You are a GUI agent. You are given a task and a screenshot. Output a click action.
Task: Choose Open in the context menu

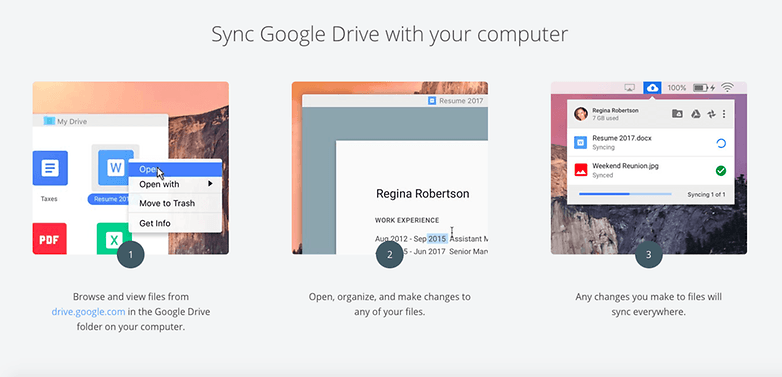click(175, 170)
